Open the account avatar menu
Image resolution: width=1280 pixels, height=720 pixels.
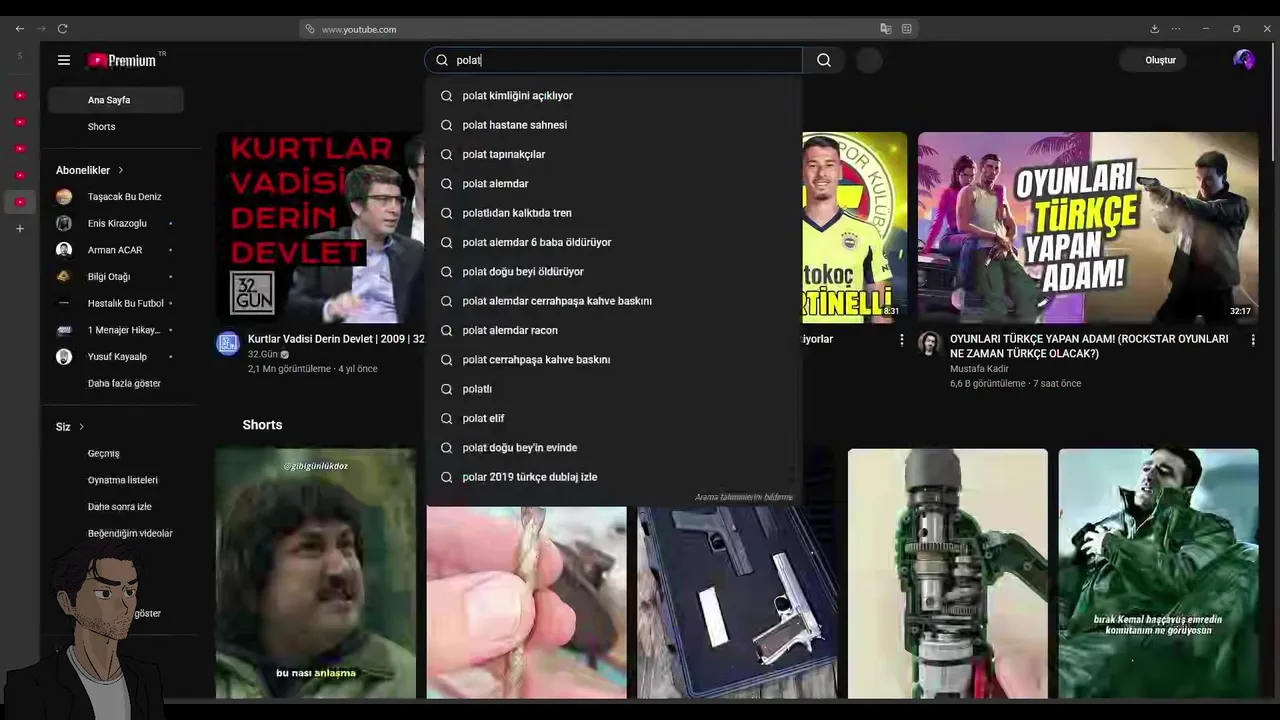(x=1244, y=60)
